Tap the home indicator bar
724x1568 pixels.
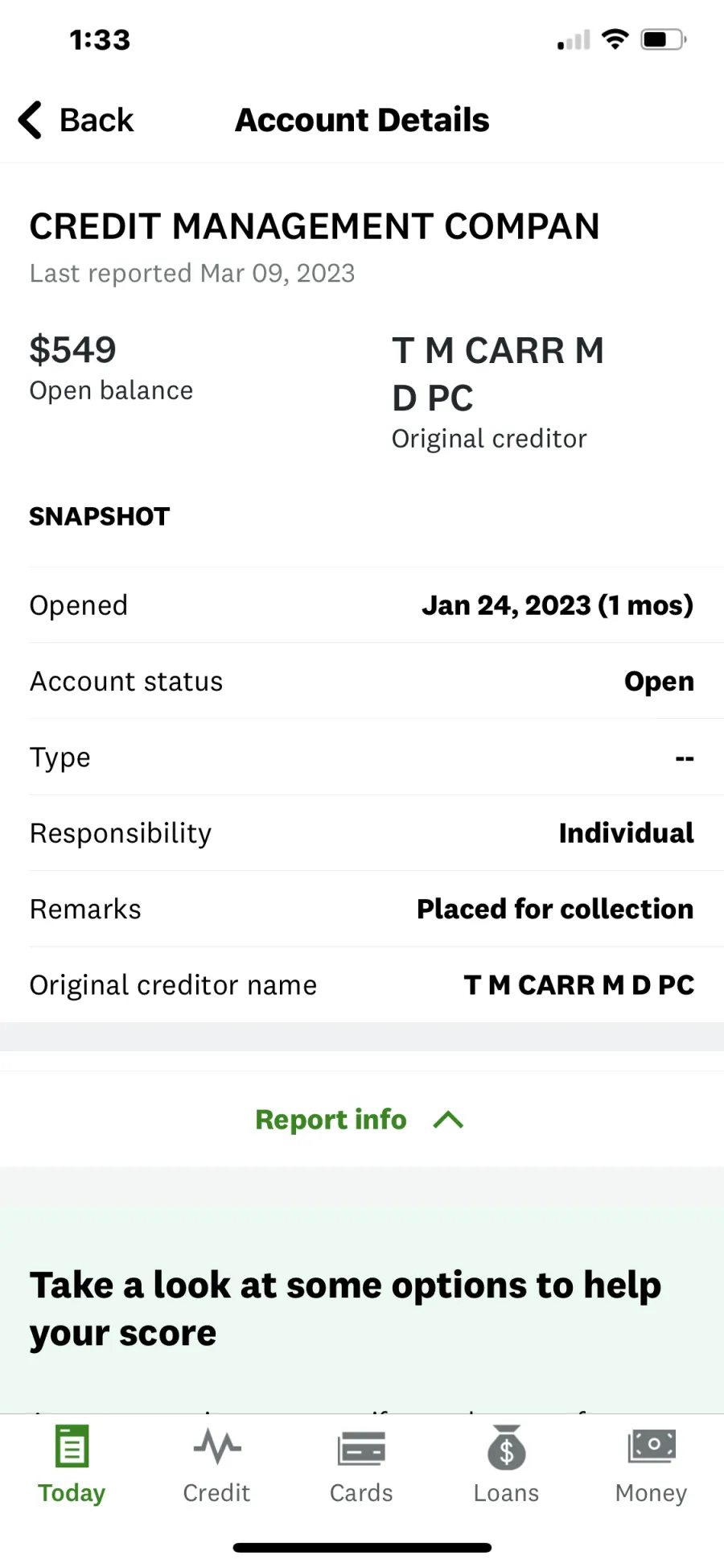click(362, 1547)
